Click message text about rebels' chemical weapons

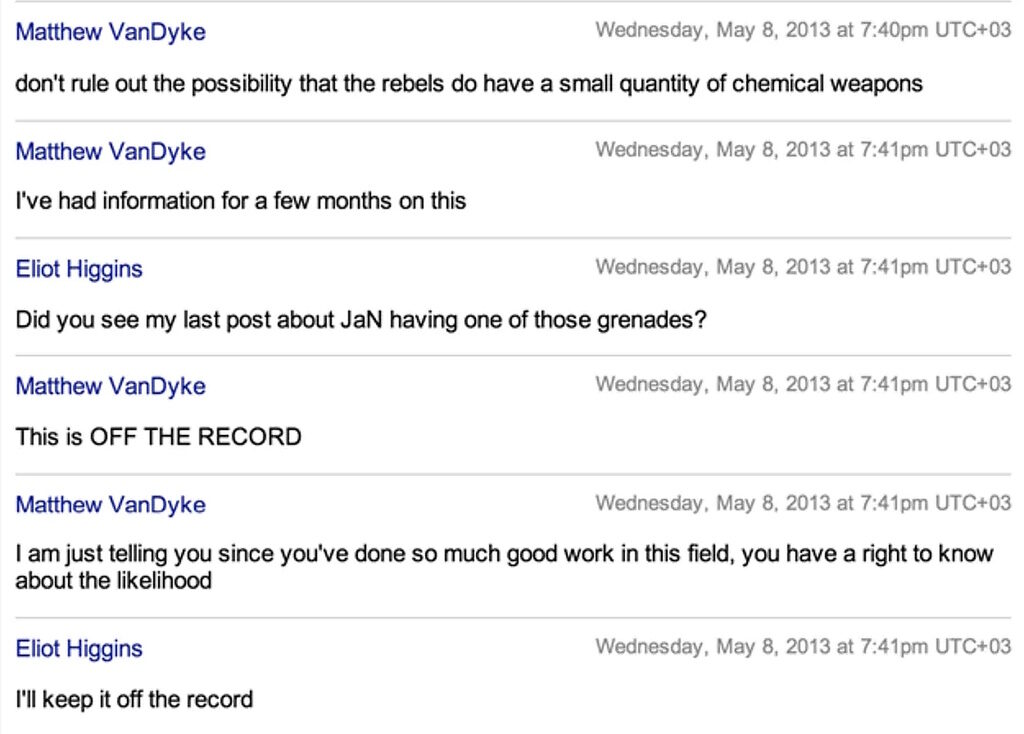click(469, 84)
